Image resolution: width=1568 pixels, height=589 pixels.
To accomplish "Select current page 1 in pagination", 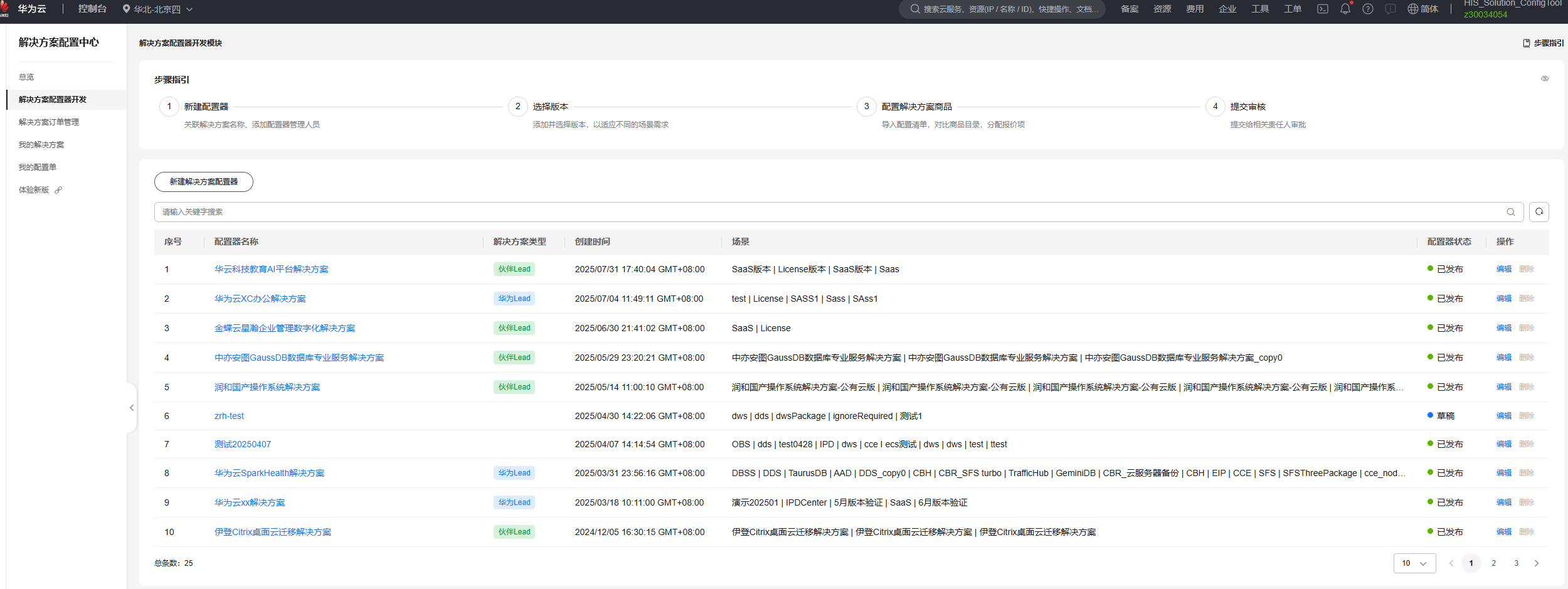I will [1471, 563].
